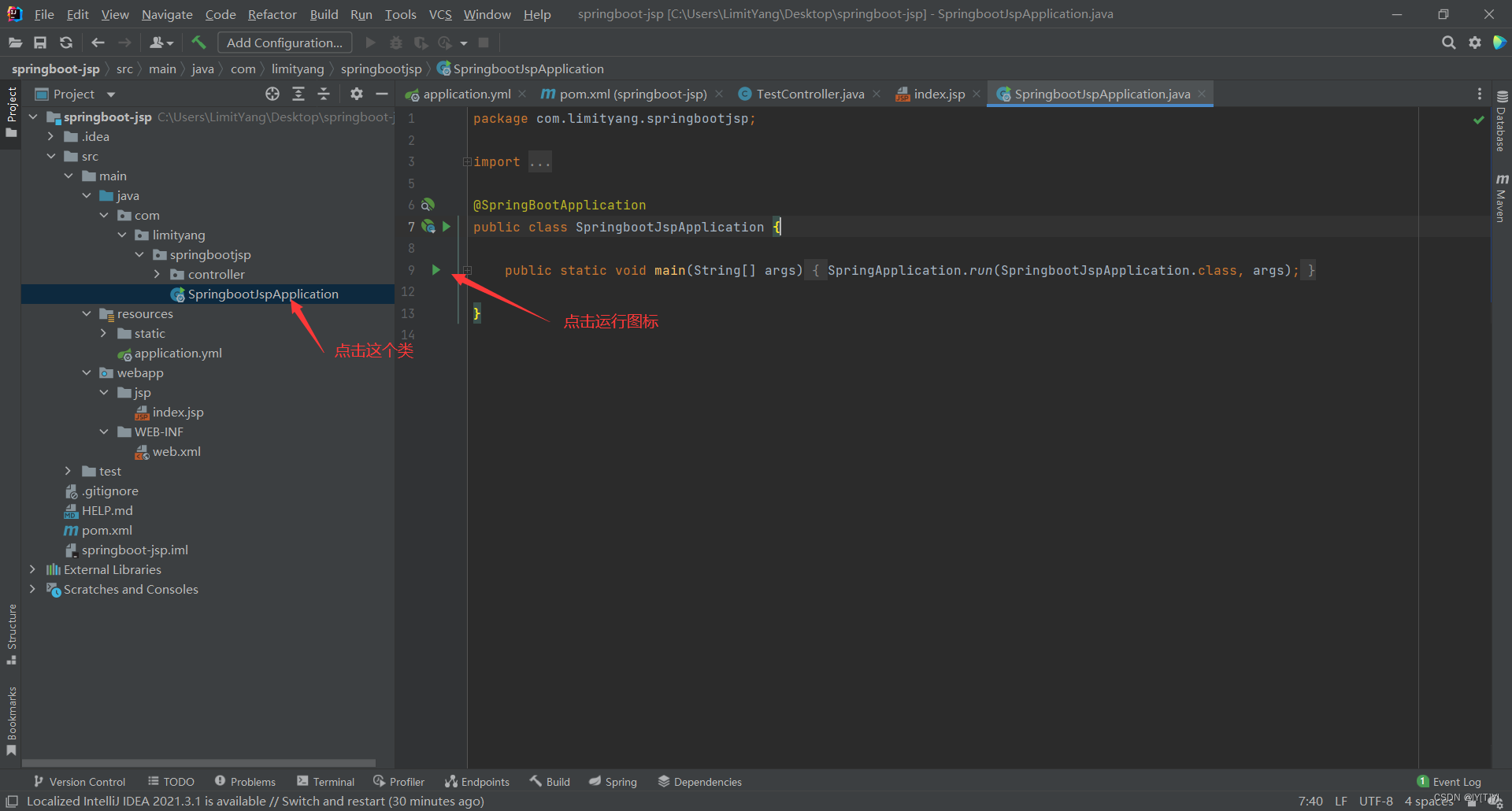Screen dimensions: 1512x811
Task: Open the Version Control tool window
Action: tap(80, 781)
